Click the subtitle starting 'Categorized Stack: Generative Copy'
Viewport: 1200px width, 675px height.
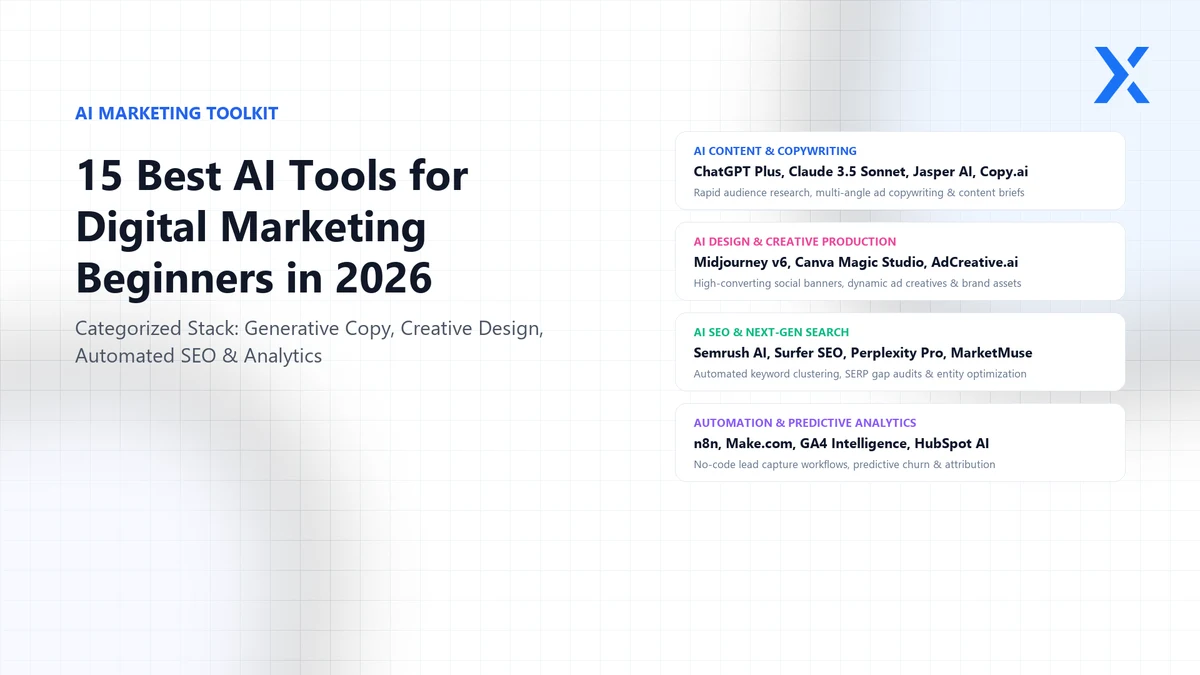pos(309,342)
